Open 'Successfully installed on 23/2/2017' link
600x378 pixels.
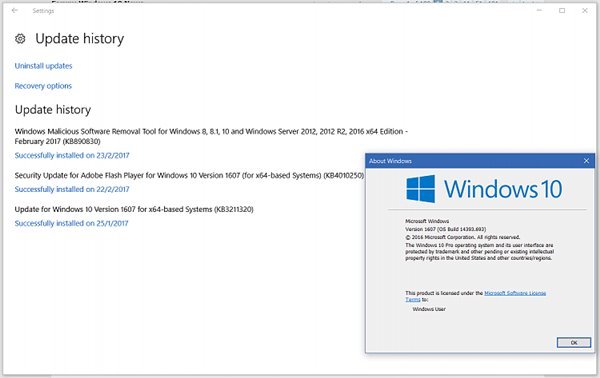point(72,155)
